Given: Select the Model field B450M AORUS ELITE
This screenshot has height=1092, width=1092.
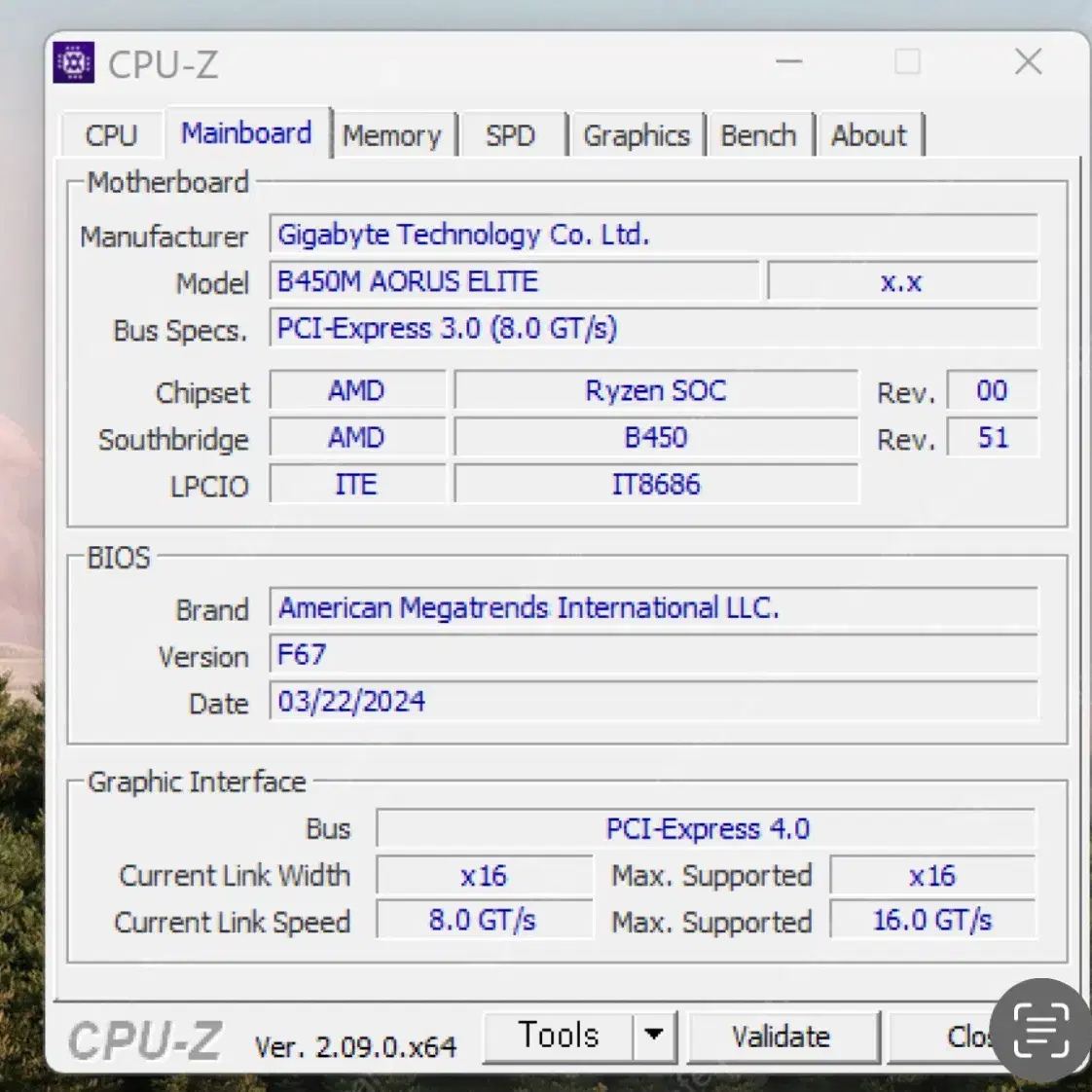Looking at the screenshot, I should [x=514, y=281].
